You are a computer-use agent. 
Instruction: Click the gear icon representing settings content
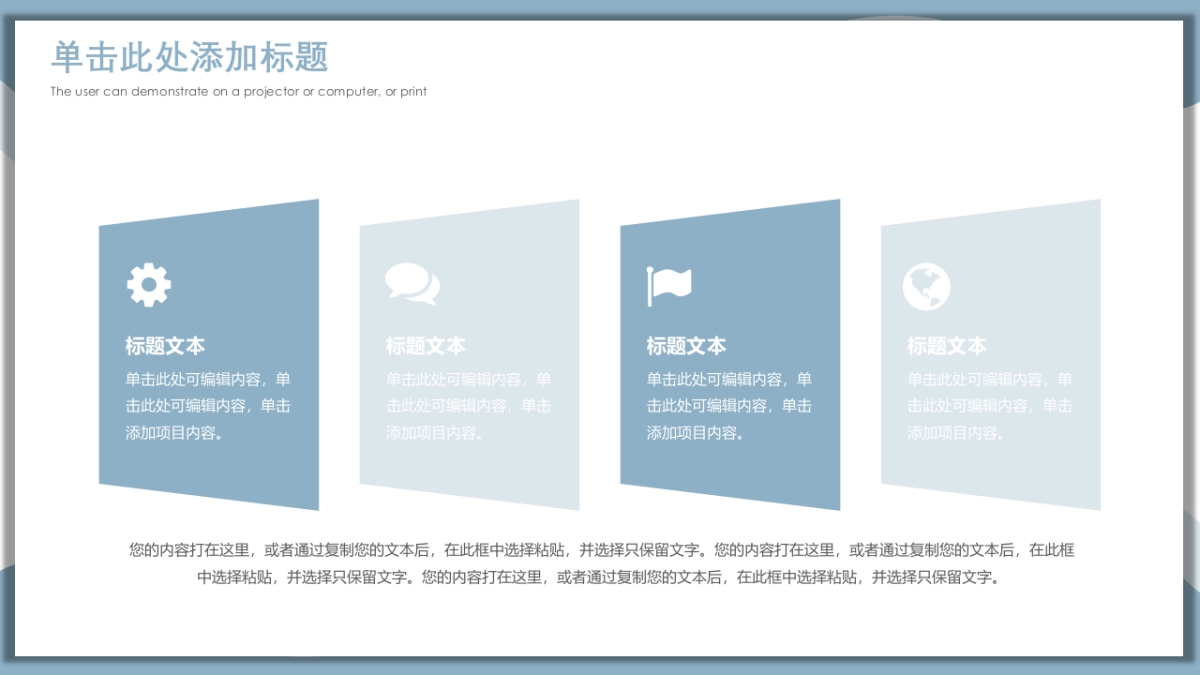point(148,282)
